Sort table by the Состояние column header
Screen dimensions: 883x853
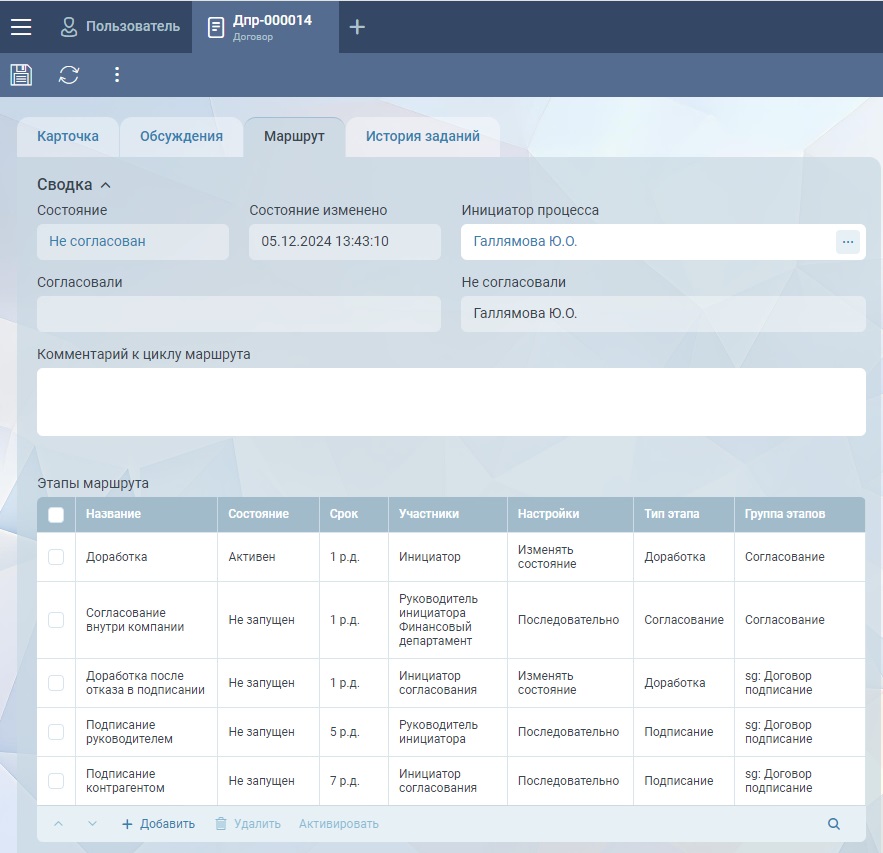click(258, 514)
